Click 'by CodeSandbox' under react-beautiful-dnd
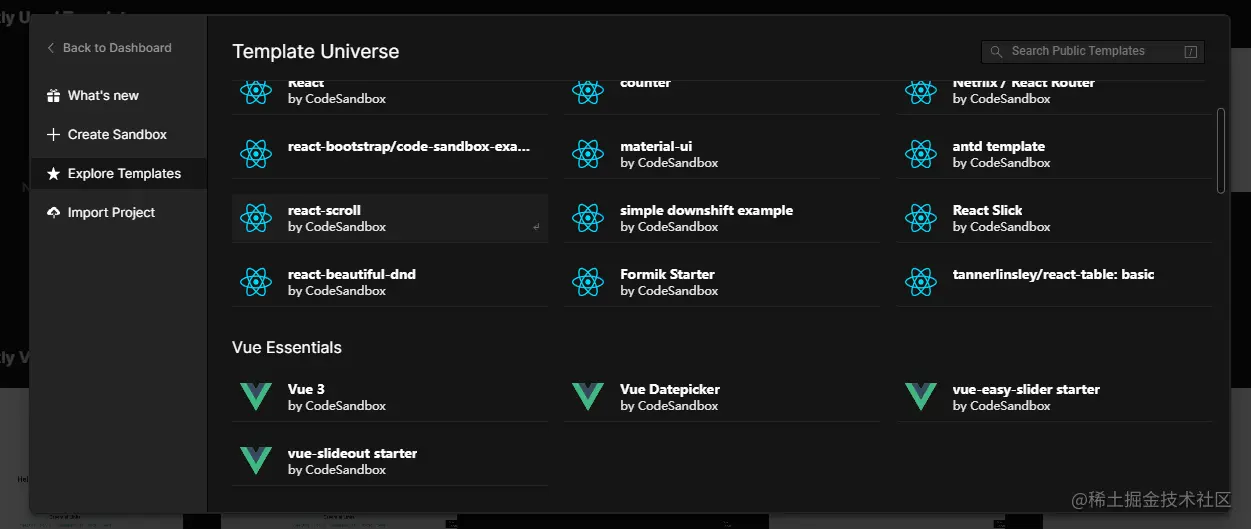Image resolution: width=1251 pixels, height=529 pixels. click(x=337, y=291)
